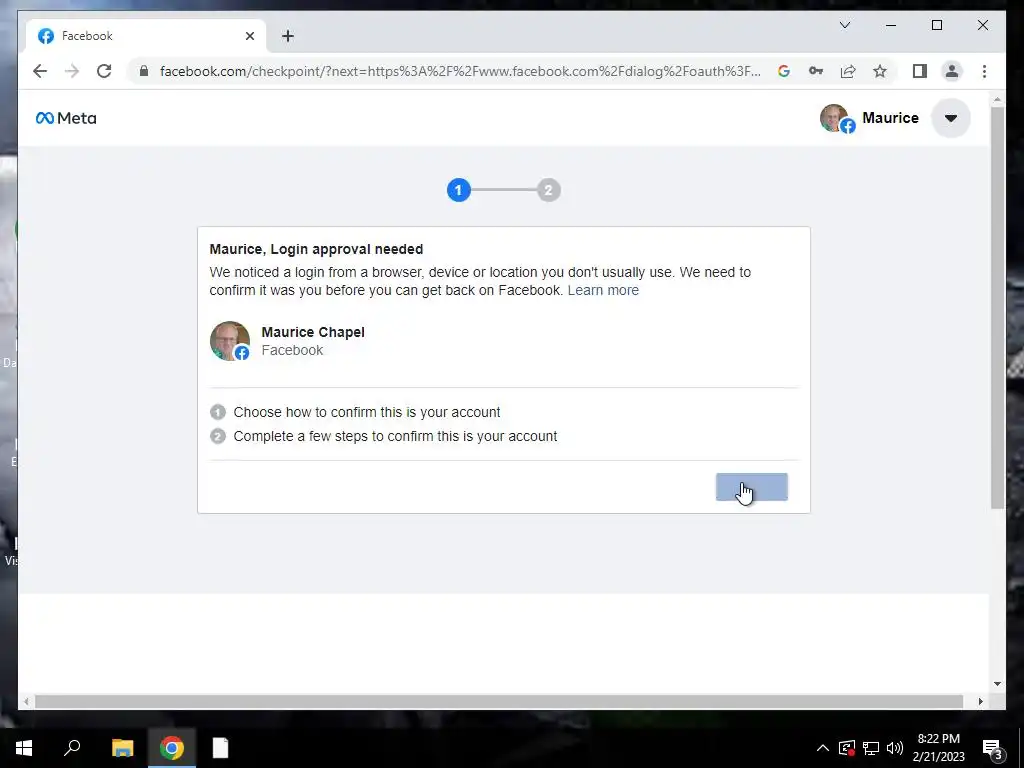
Task: Click the scroll right arrow
Action: [x=980, y=701]
